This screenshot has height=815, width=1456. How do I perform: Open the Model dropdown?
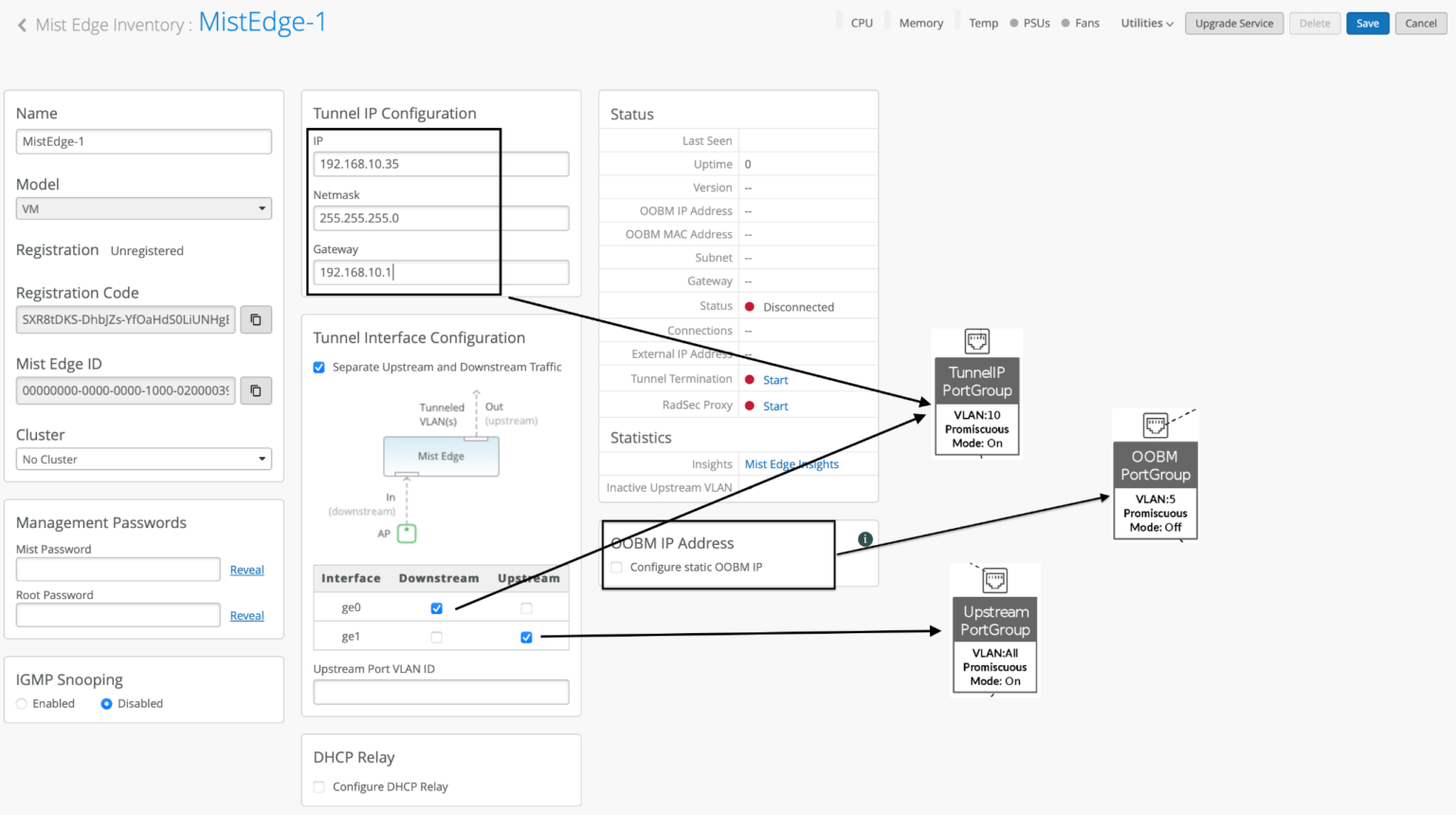144,208
